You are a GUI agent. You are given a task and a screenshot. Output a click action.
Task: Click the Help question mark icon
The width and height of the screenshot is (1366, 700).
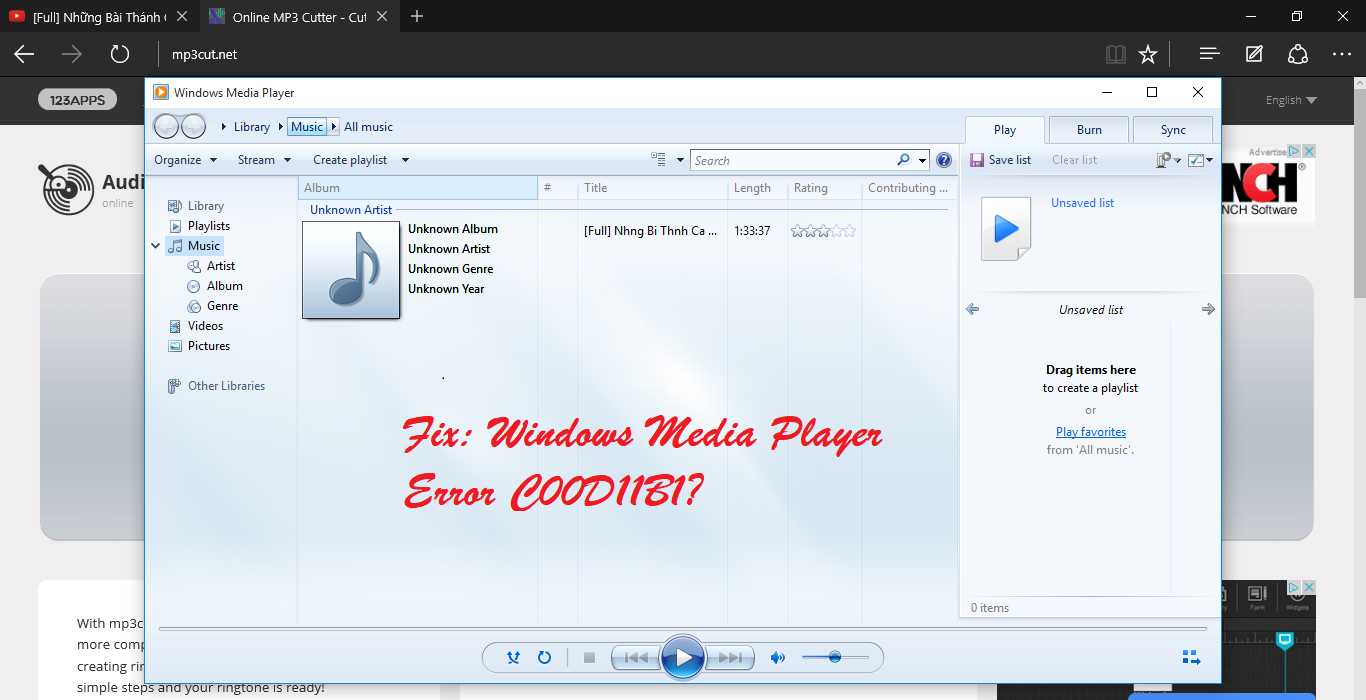tap(942, 160)
